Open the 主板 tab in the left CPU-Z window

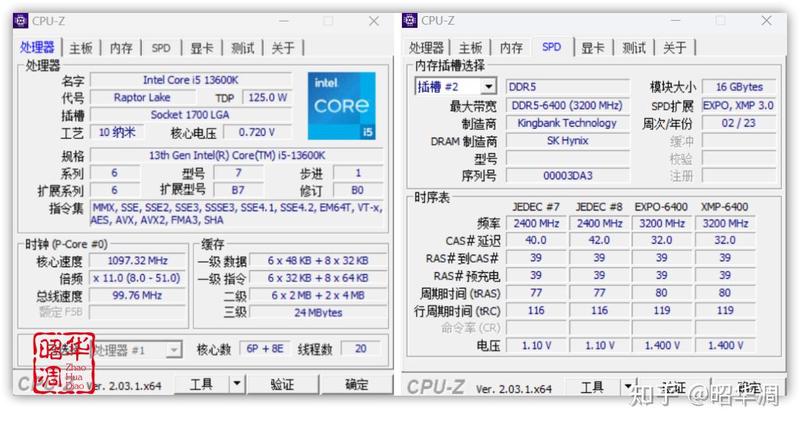[x=81, y=48]
